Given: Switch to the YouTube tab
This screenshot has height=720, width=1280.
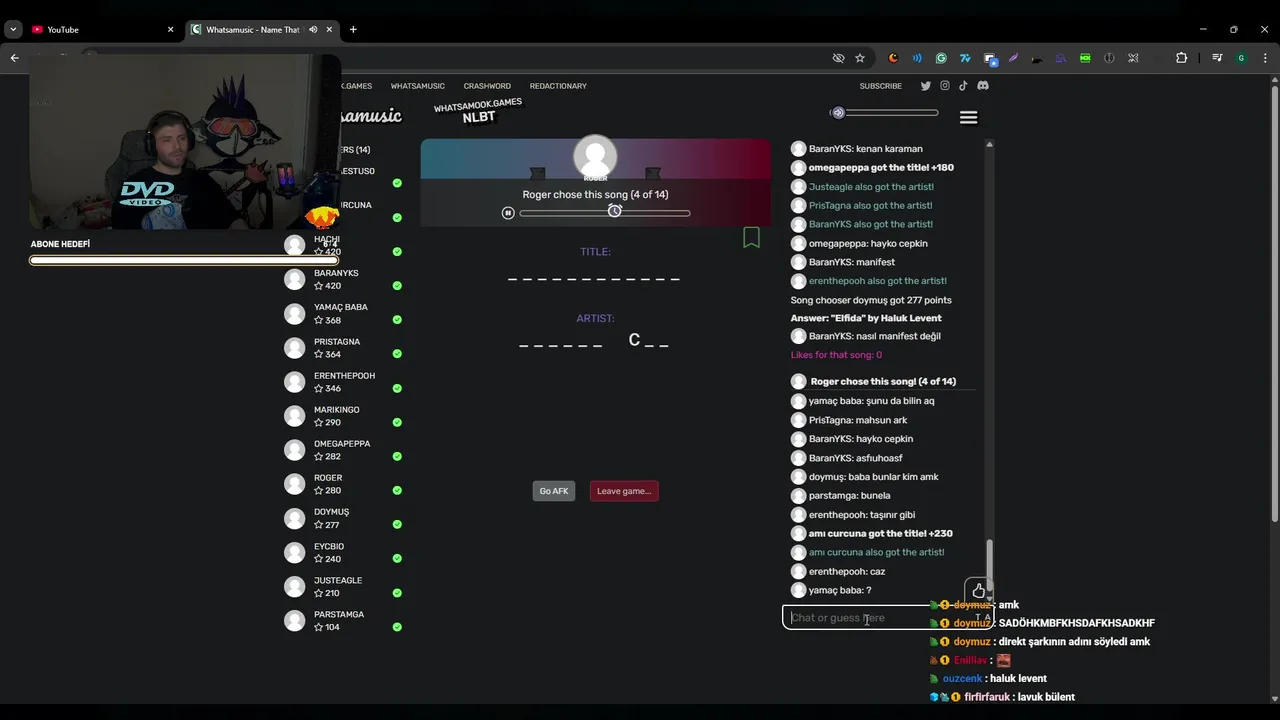Looking at the screenshot, I should tap(103, 30).
